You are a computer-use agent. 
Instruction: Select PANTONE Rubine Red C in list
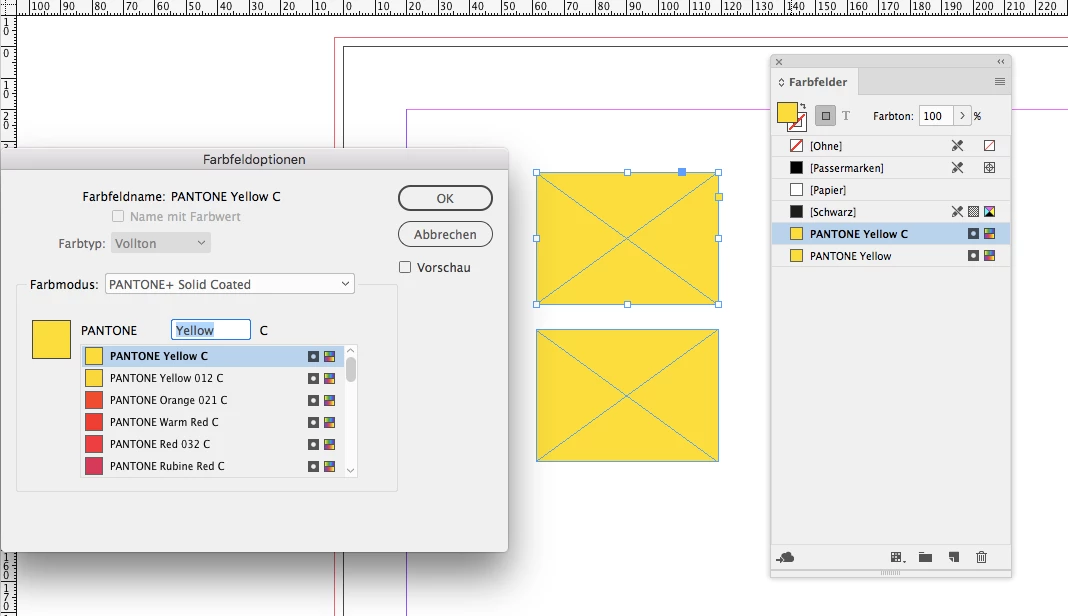click(213, 466)
